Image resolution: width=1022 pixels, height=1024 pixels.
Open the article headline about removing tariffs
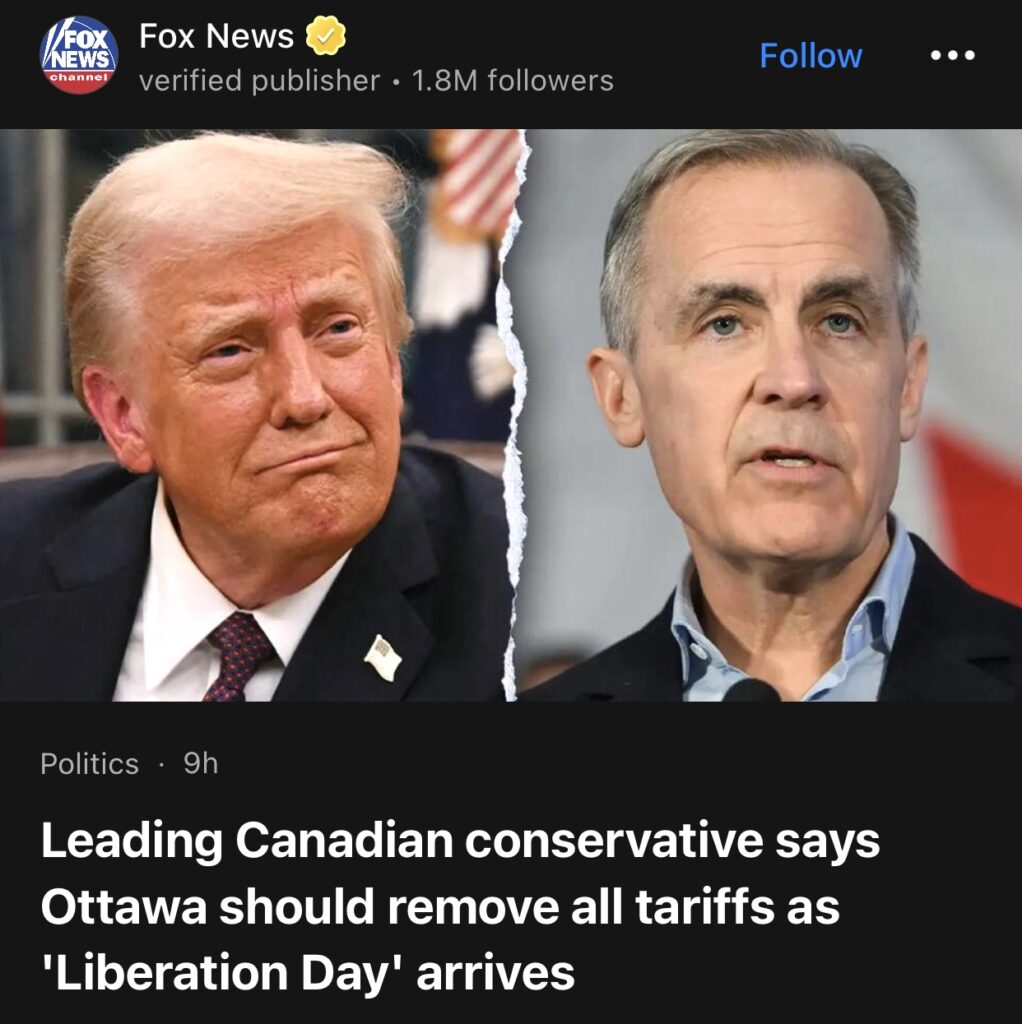point(460,906)
